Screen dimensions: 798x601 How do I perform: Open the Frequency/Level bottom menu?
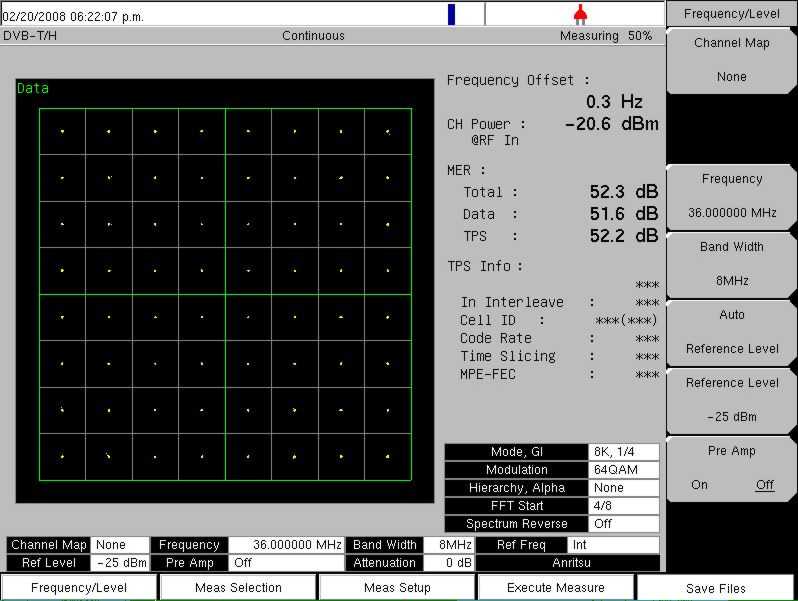(x=79, y=587)
